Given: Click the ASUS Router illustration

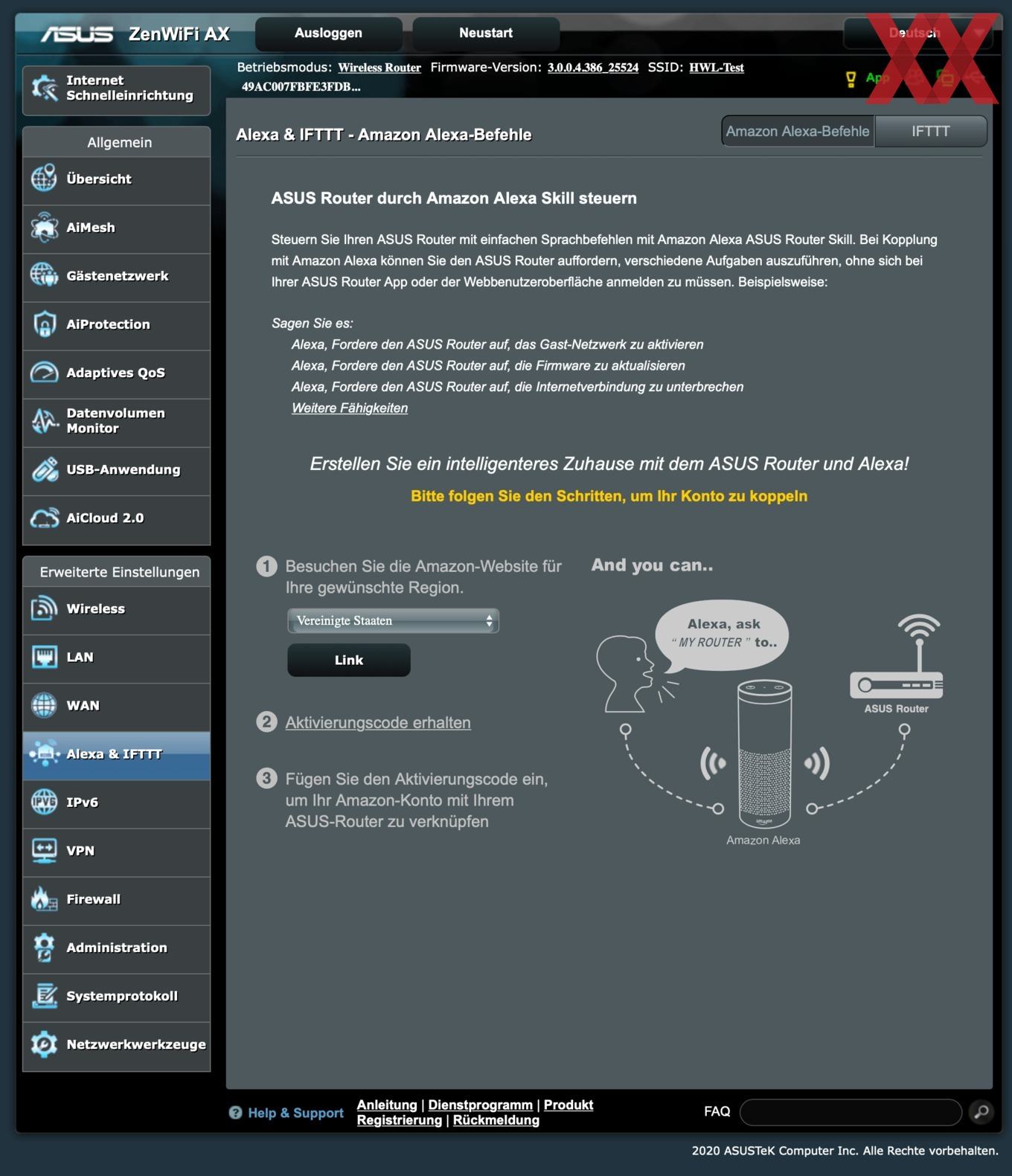Looking at the screenshot, I should tap(897, 658).
